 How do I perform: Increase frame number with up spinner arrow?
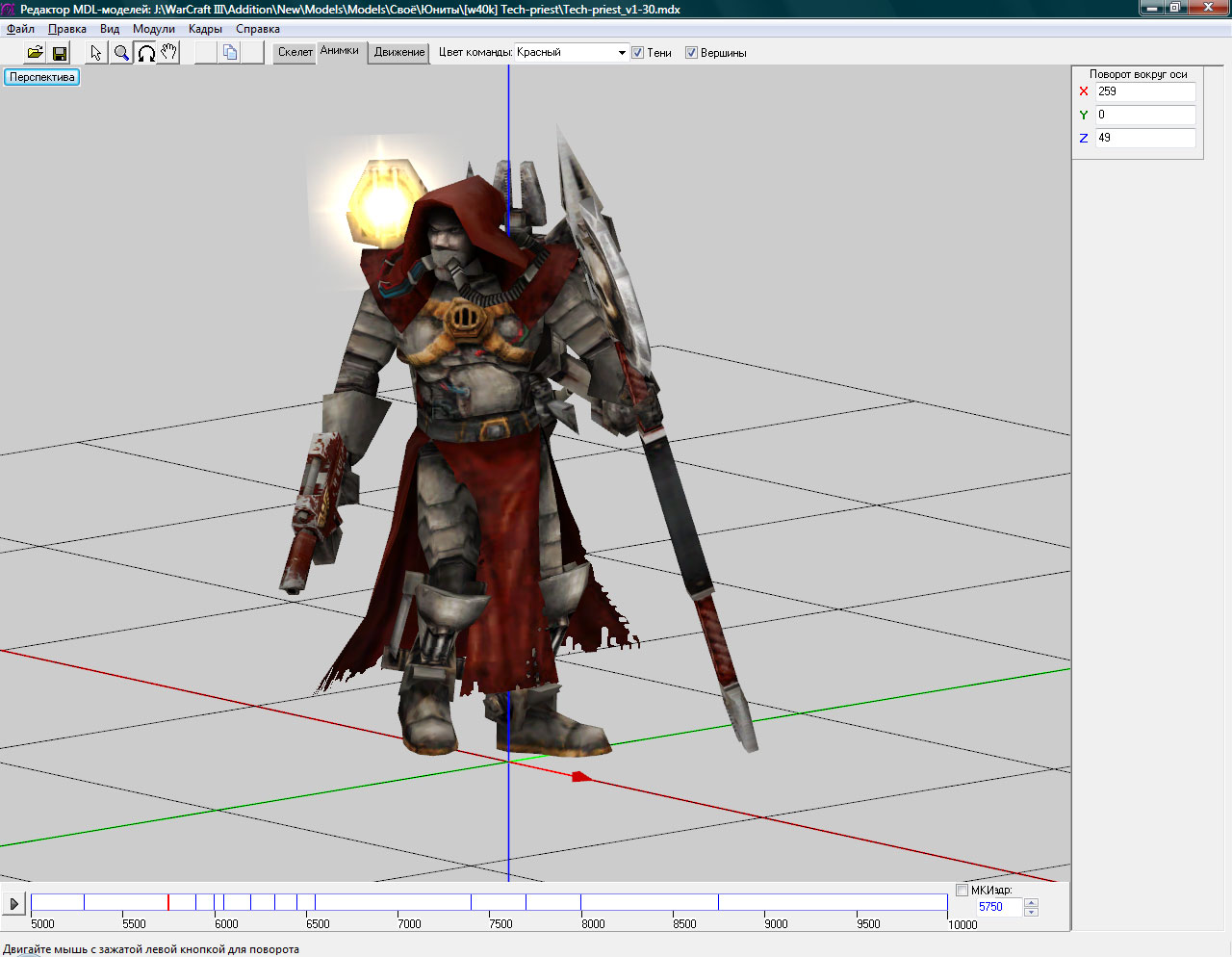[1032, 902]
